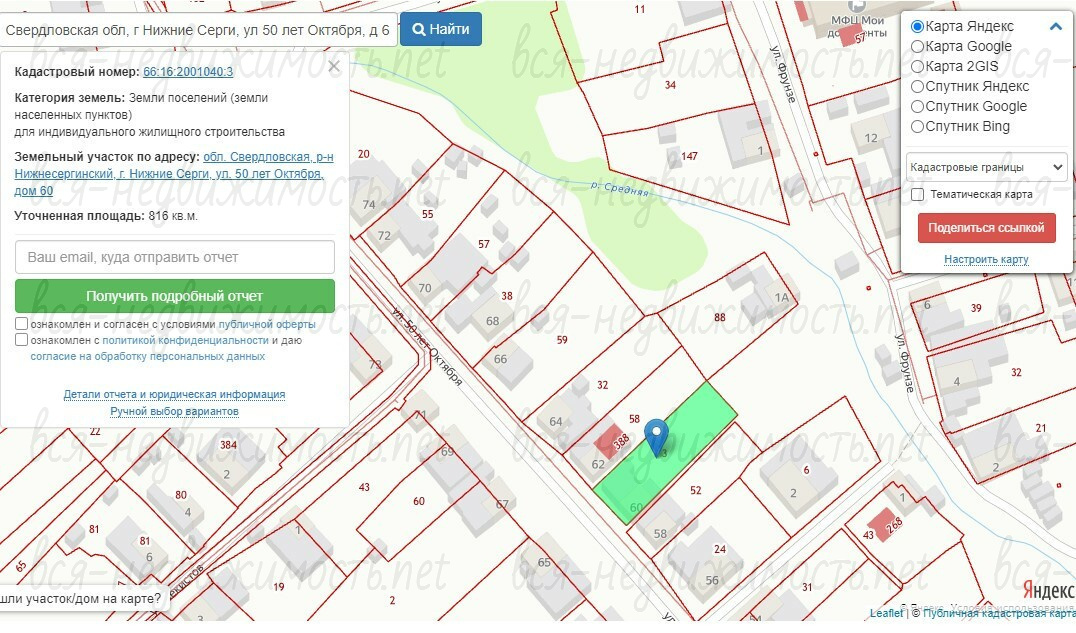Click the Найти search button
Screen dimensions: 1076x633
pyautogui.click(x=441, y=30)
